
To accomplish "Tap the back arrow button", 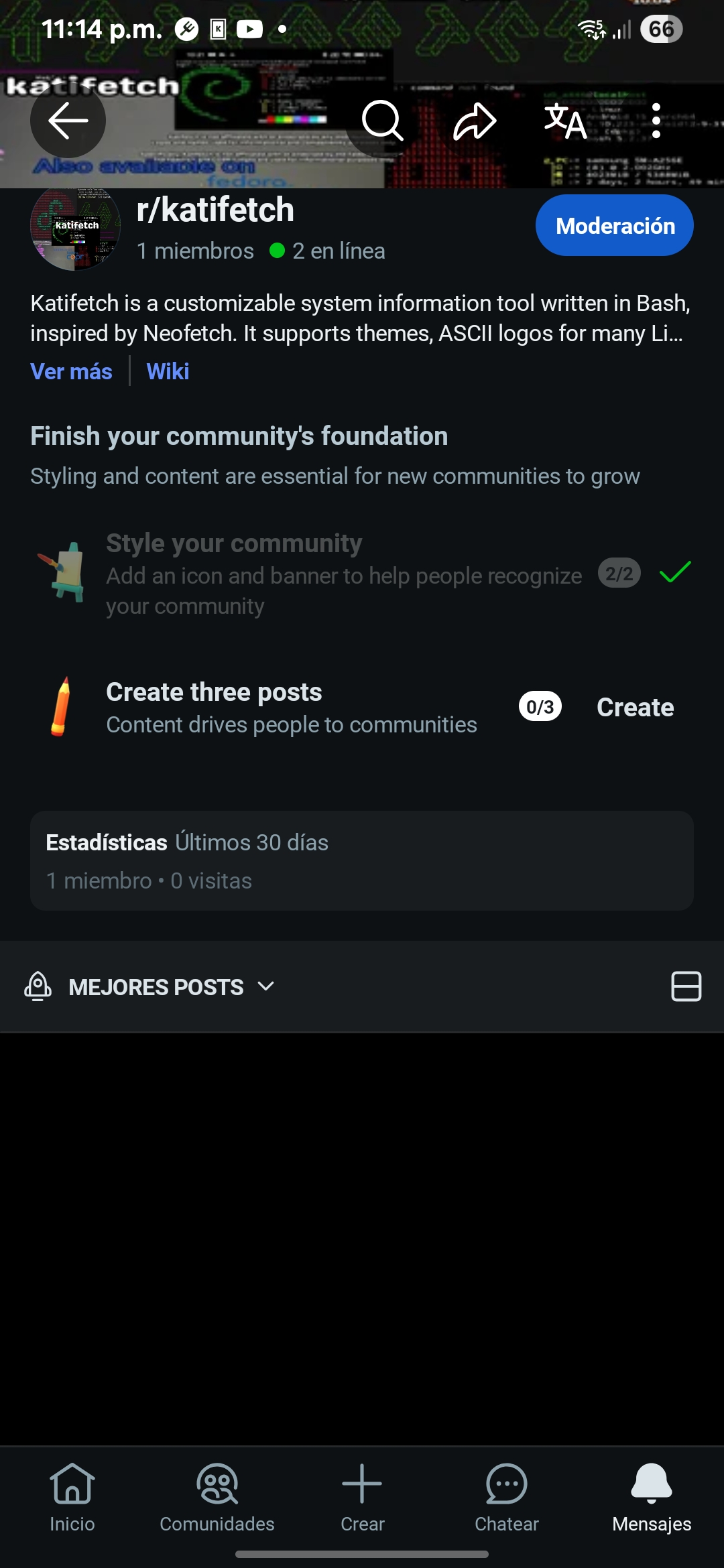I will tap(68, 121).
